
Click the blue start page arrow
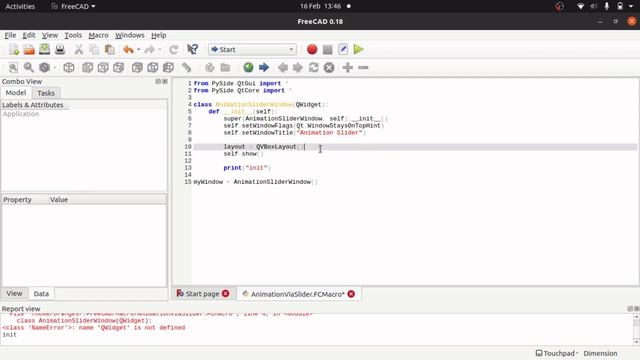tap(264, 67)
